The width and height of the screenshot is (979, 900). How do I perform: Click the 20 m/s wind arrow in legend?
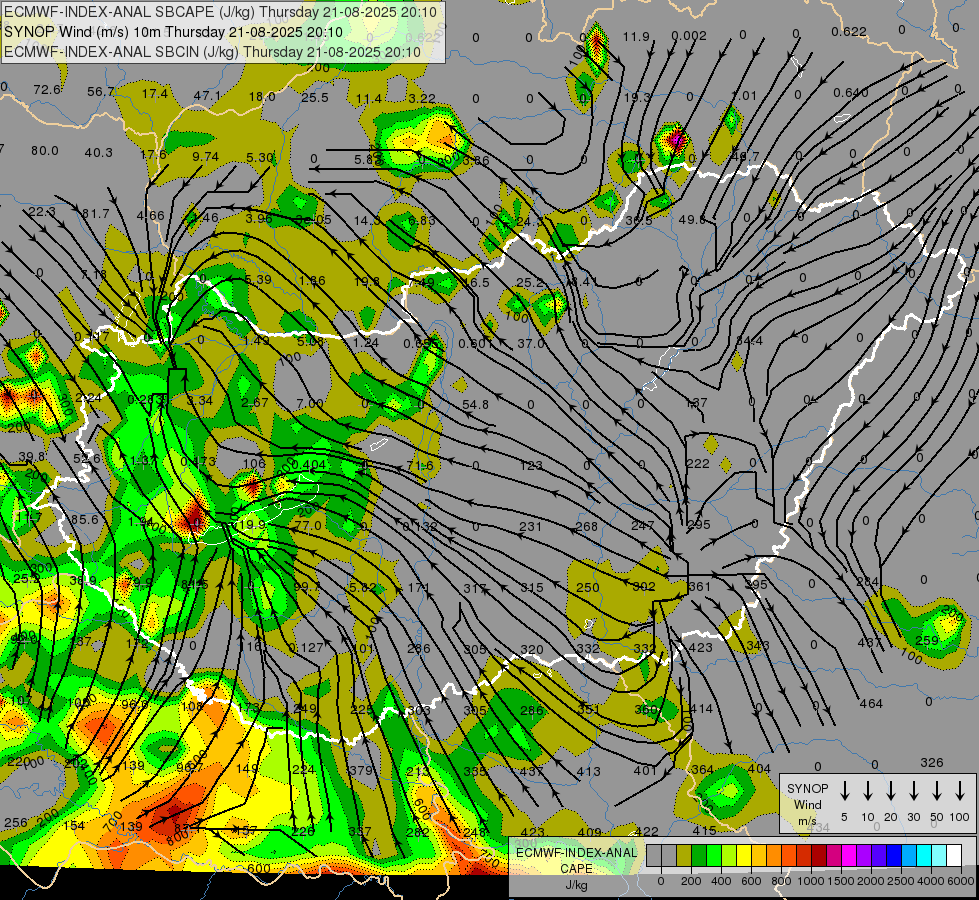point(890,791)
